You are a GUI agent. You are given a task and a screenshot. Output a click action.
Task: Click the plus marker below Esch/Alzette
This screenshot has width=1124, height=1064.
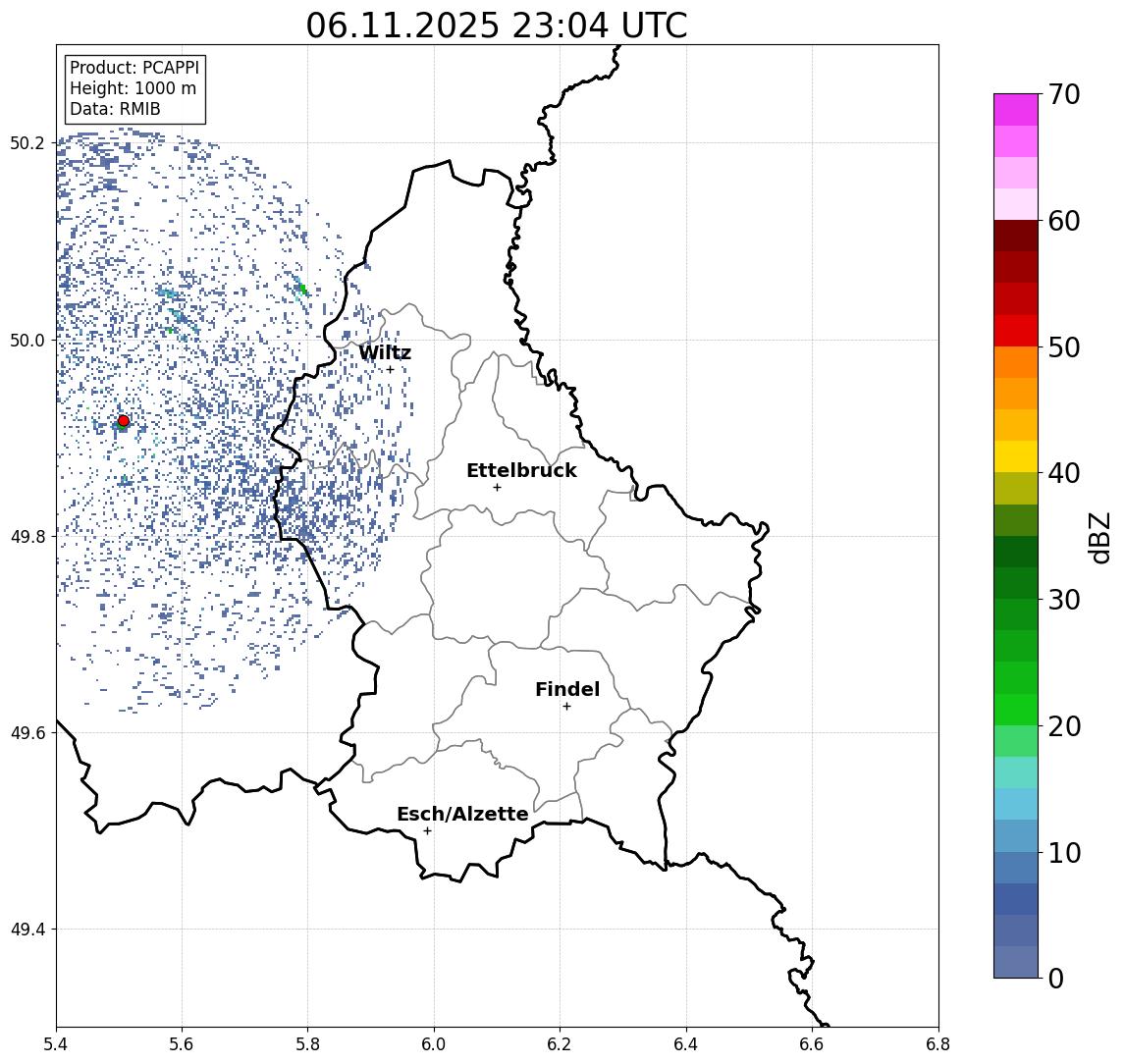click(x=427, y=831)
